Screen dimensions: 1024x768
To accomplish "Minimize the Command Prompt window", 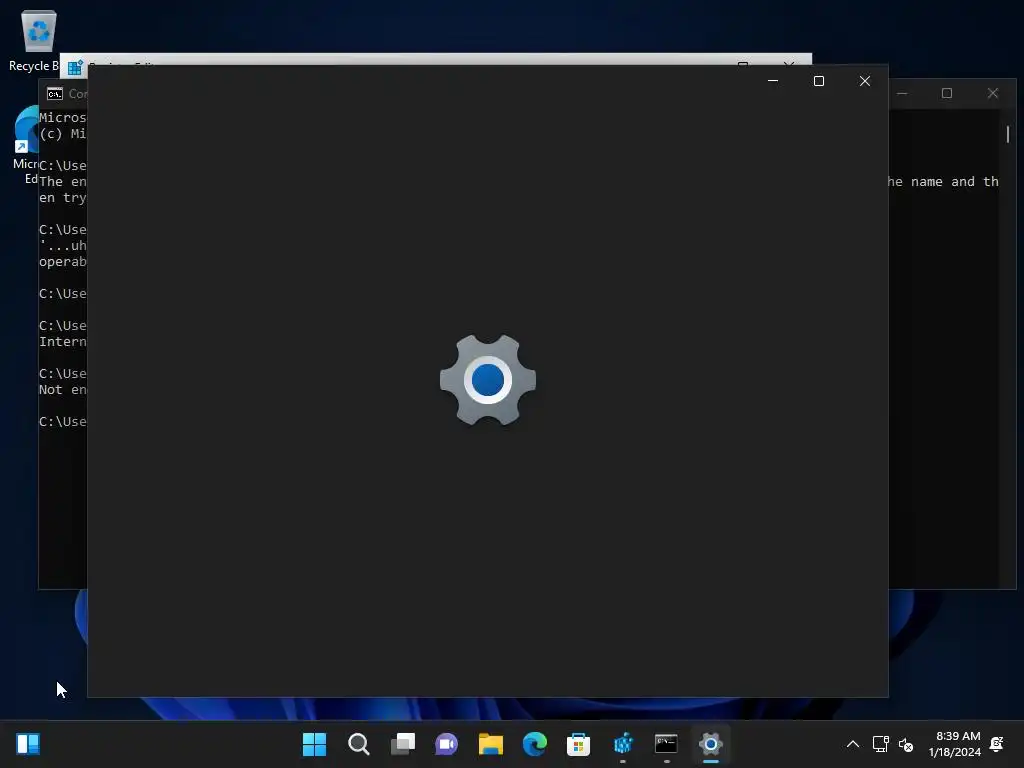I will 902,93.
